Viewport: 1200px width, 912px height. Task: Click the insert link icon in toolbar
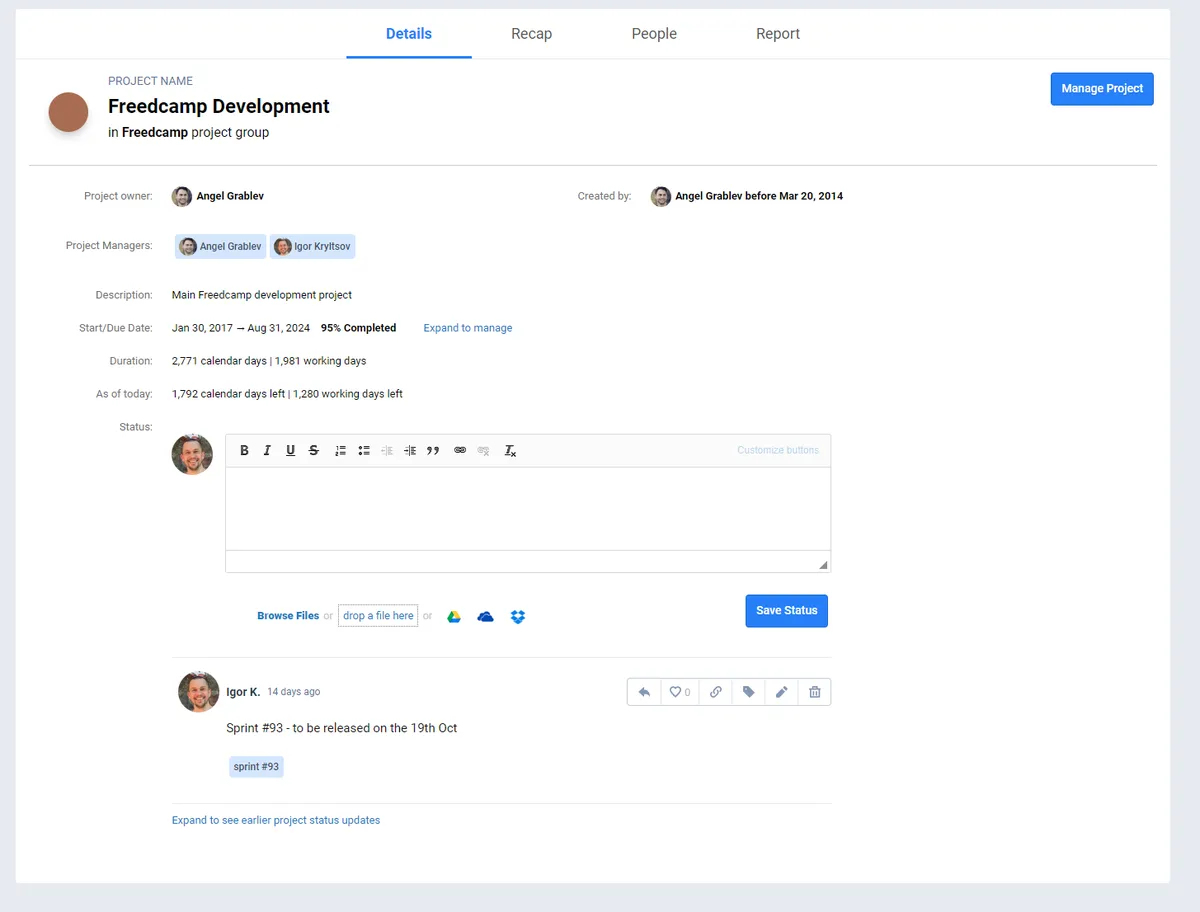point(460,451)
